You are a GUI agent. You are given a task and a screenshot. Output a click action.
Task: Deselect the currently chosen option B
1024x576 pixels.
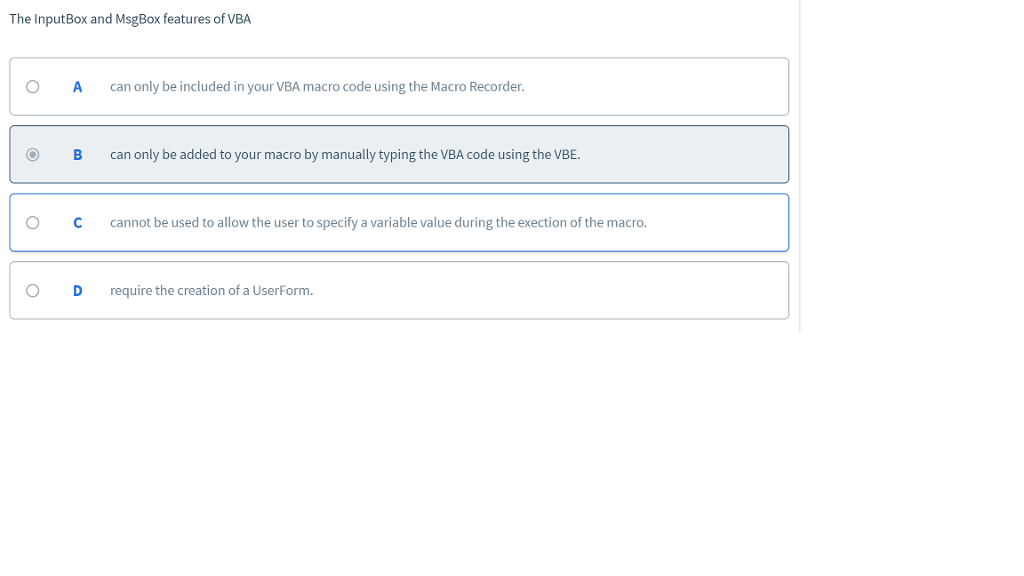[31, 154]
